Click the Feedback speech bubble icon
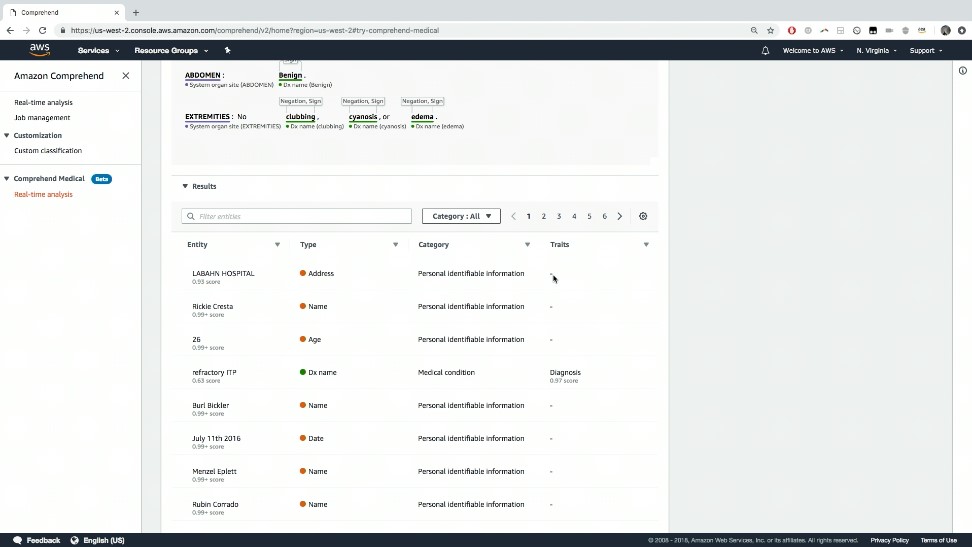The height and width of the screenshot is (547, 972). click(x=17, y=540)
